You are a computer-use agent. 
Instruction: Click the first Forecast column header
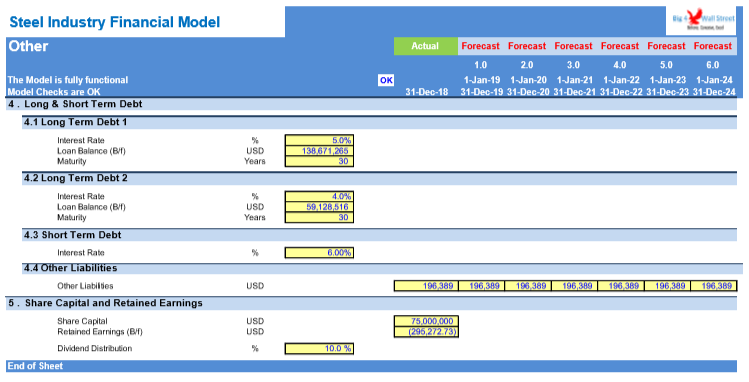[x=481, y=46]
